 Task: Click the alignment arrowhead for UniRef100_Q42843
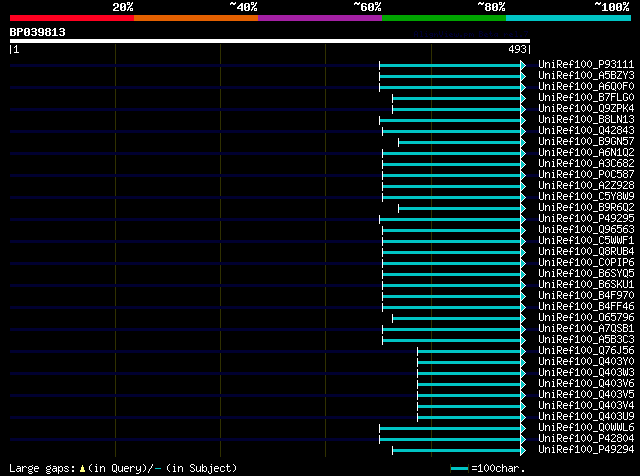(523, 131)
